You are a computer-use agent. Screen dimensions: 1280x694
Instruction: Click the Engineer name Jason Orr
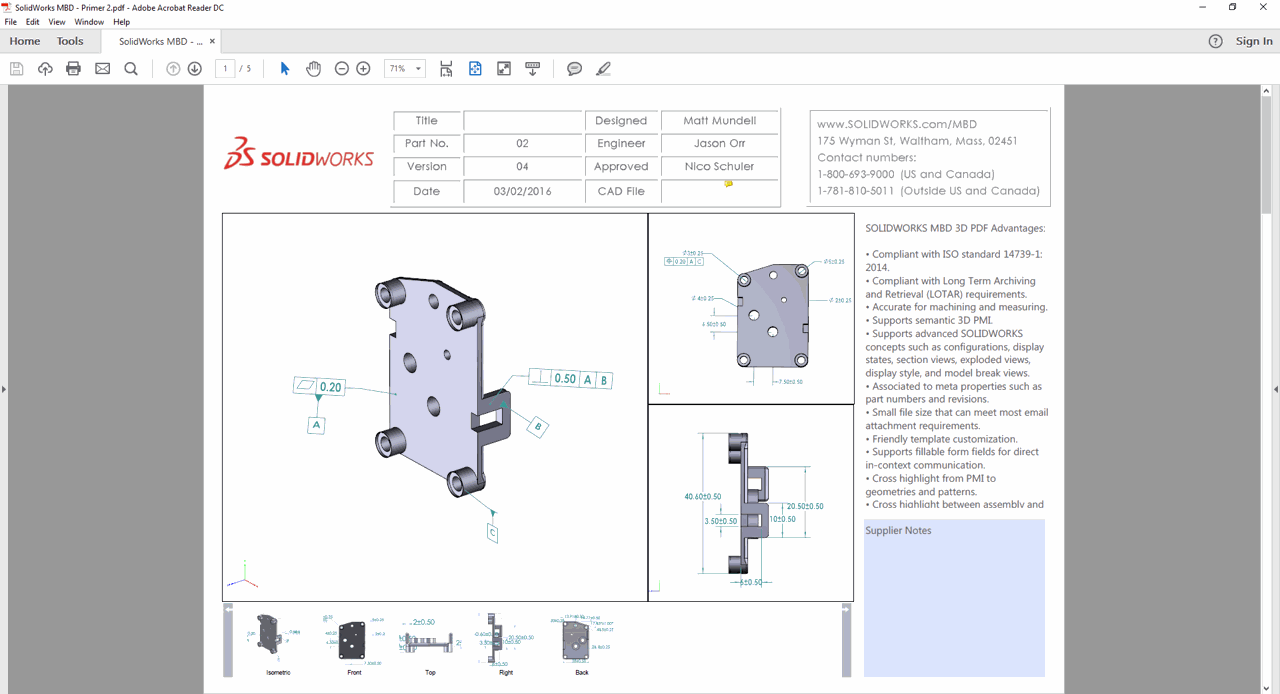[x=720, y=144]
